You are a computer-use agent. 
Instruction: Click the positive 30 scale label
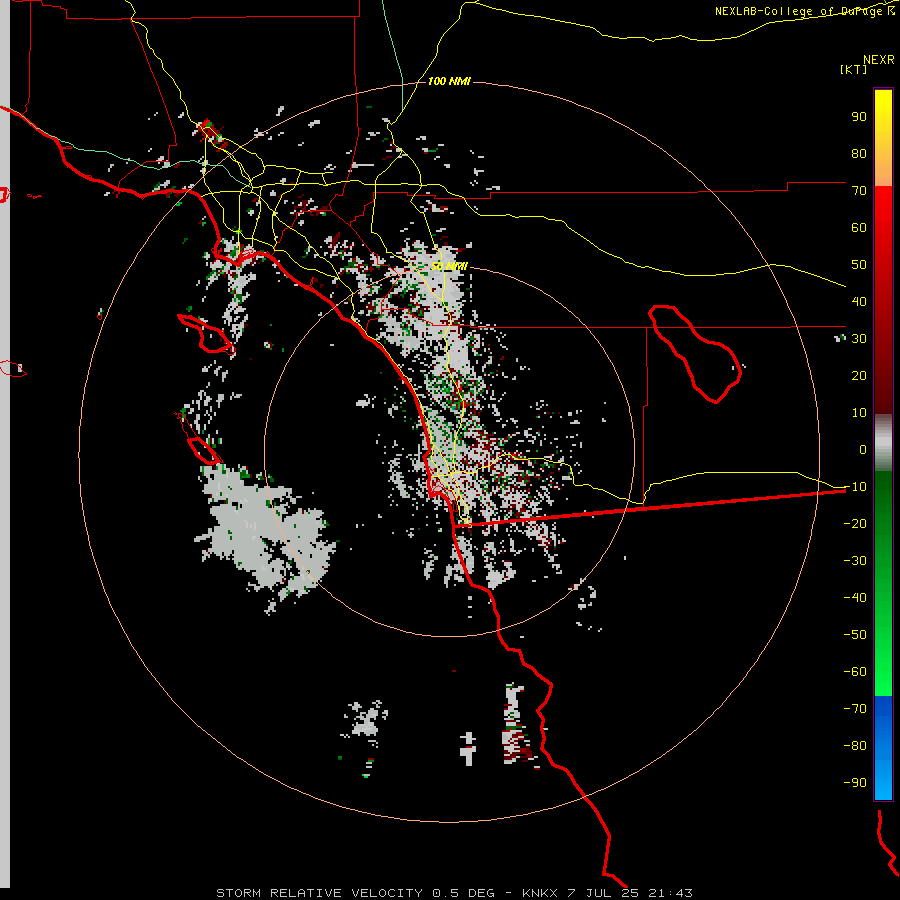coord(859,339)
